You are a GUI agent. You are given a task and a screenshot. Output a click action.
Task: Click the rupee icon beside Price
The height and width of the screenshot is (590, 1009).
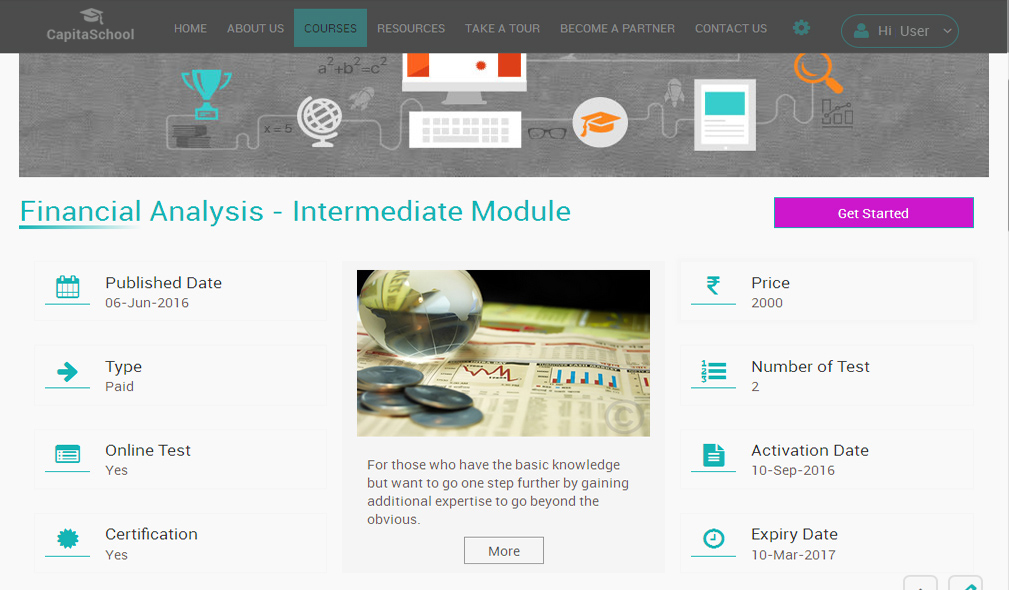[x=713, y=286]
